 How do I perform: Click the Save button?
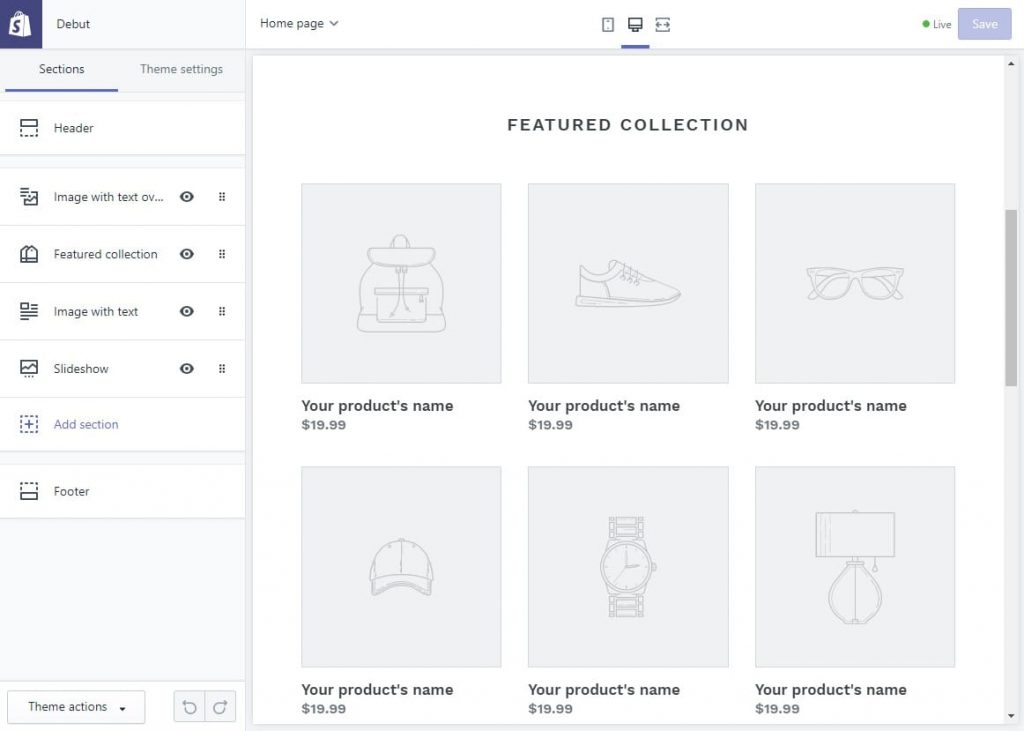point(984,24)
